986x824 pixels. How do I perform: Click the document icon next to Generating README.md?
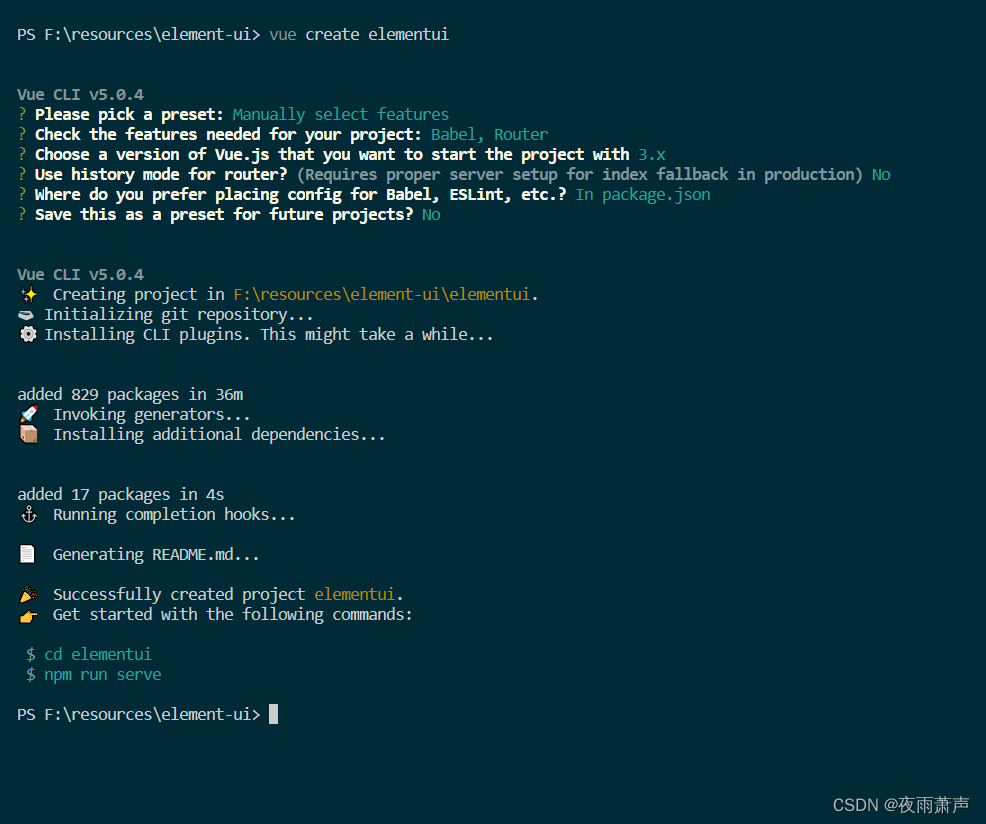point(27,554)
